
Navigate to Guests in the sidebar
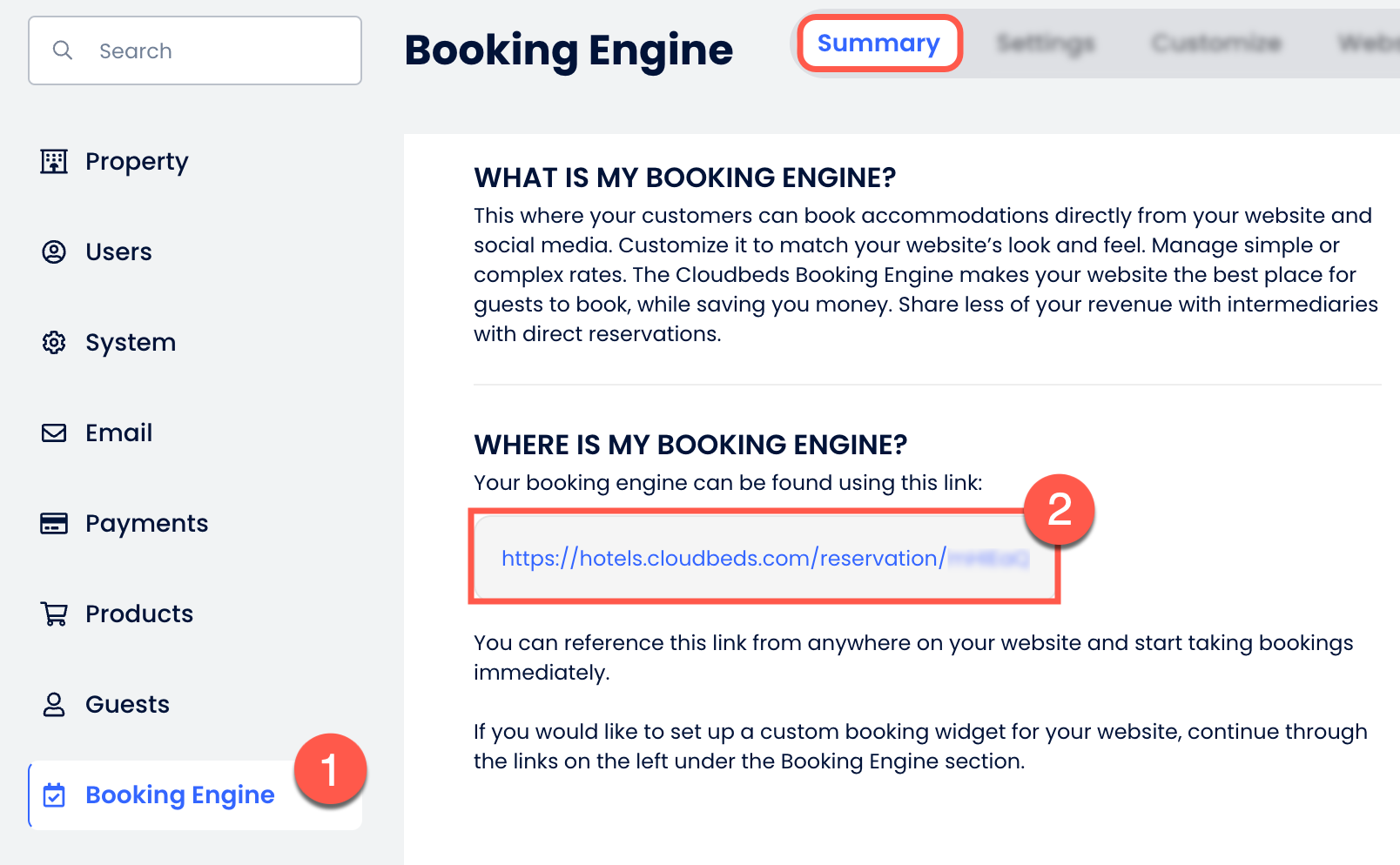pyautogui.click(x=127, y=704)
